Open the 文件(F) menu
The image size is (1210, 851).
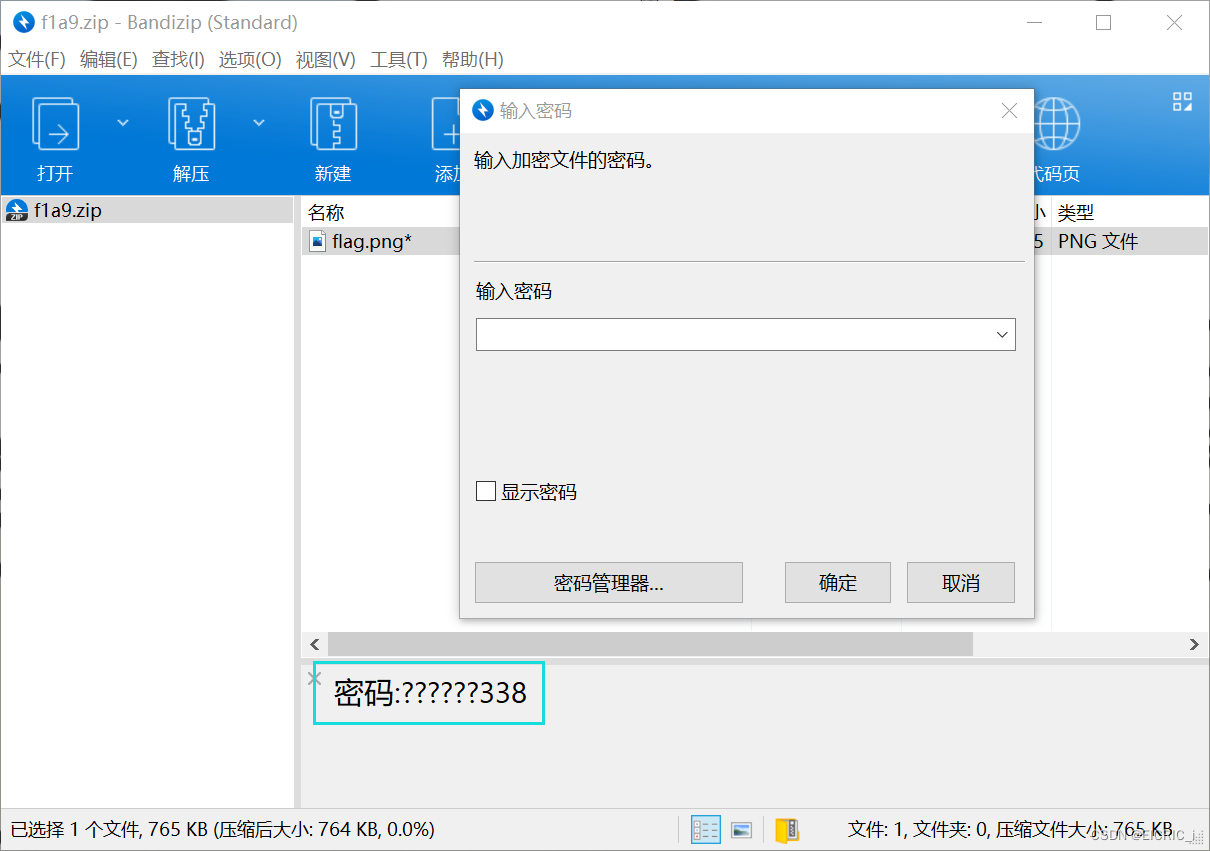coord(37,60)
